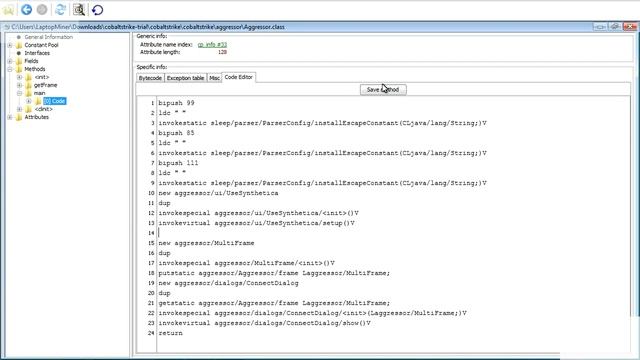Place cursor on empty line 14
The image size is (640, 360).
pyautogui.click(x=392, y=233)
